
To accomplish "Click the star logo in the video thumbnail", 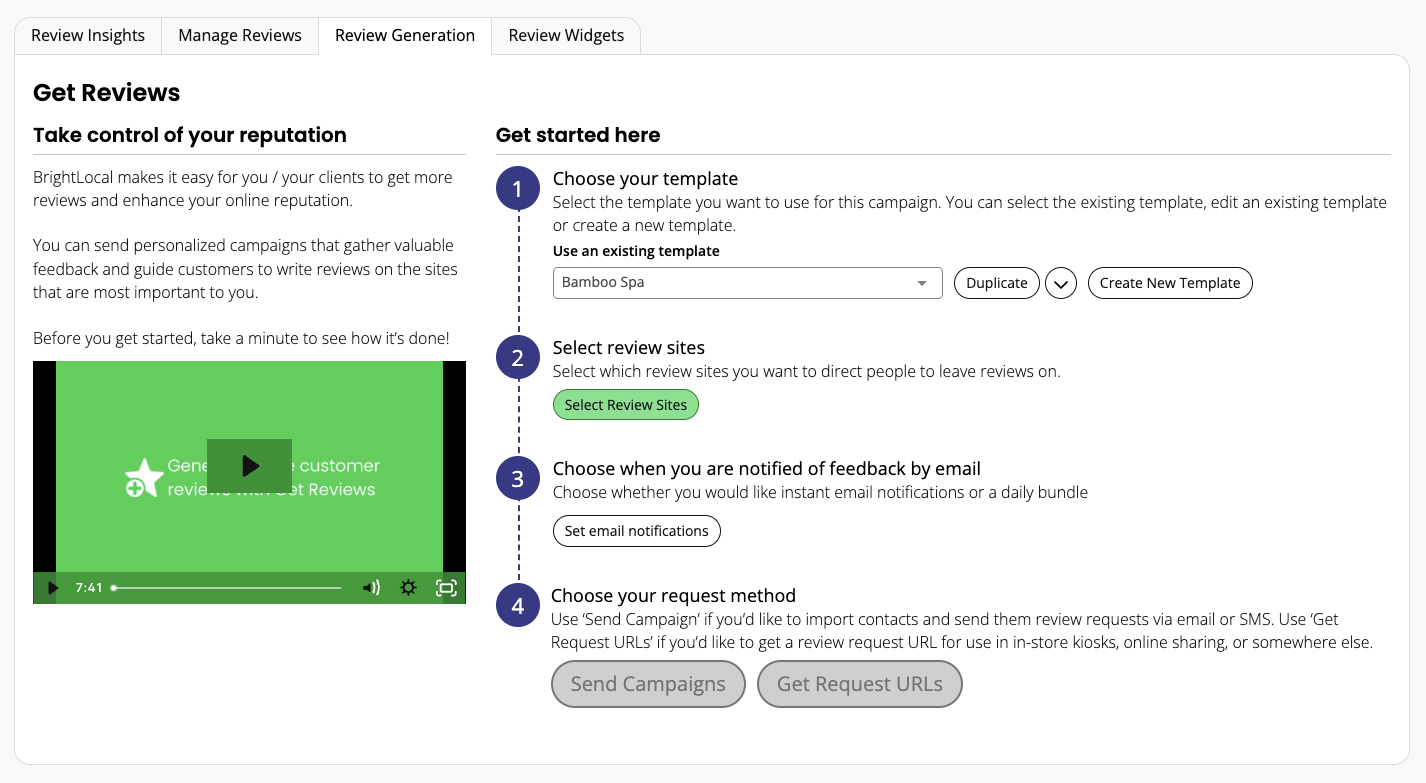I will tap(144, 478).
